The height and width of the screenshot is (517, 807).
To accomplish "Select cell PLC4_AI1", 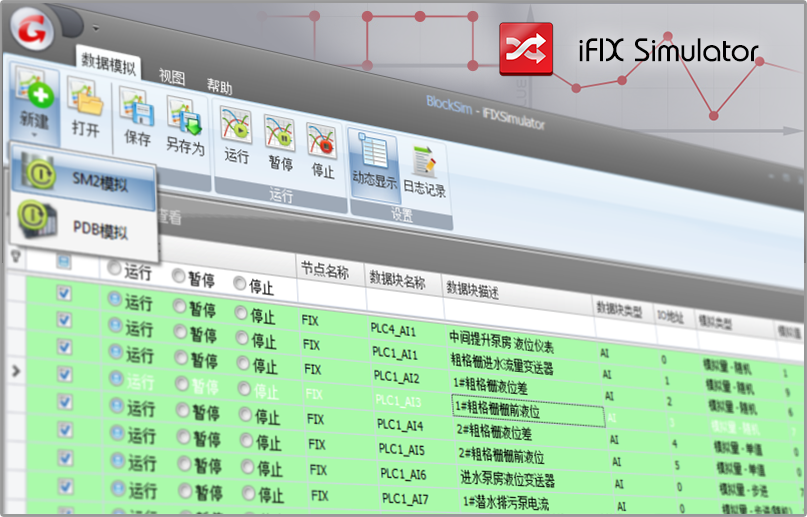I will [x=393, y=330].
